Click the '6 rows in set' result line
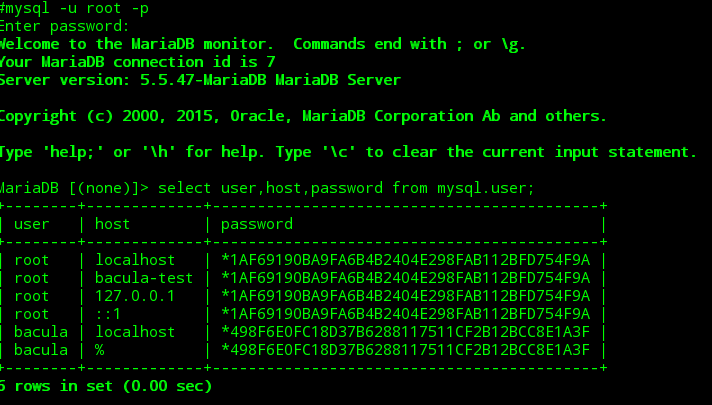712x405 pixels. point(106,386)
